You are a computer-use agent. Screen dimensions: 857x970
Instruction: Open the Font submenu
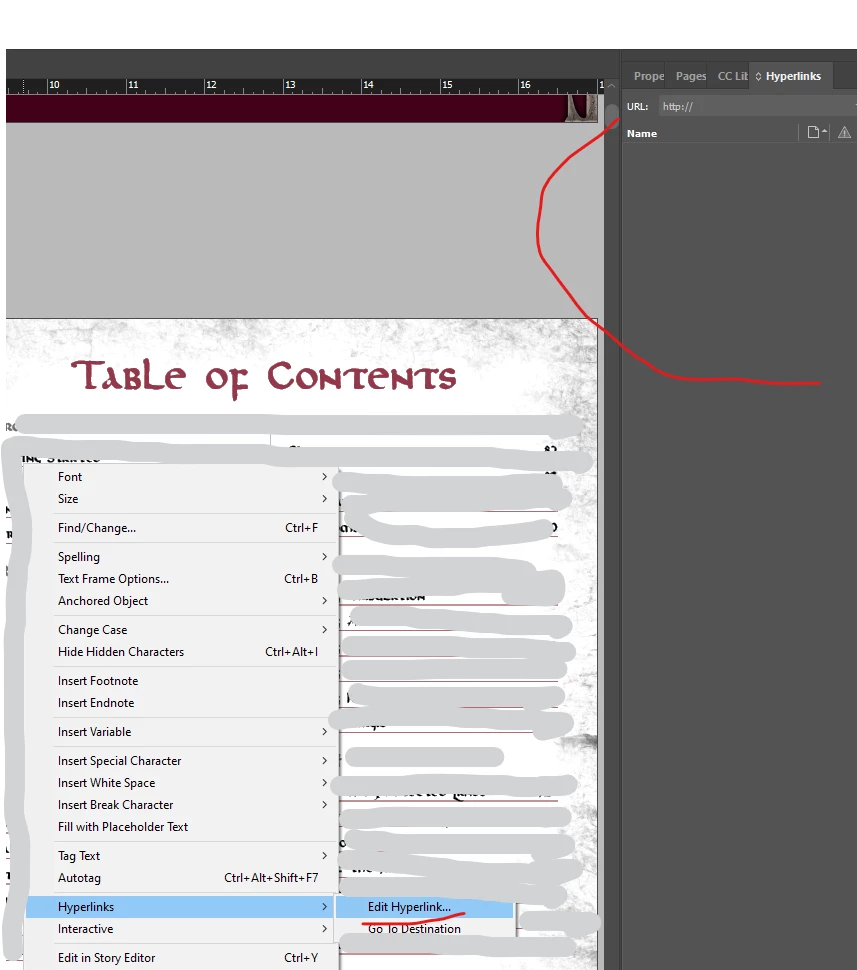point(181,477)
